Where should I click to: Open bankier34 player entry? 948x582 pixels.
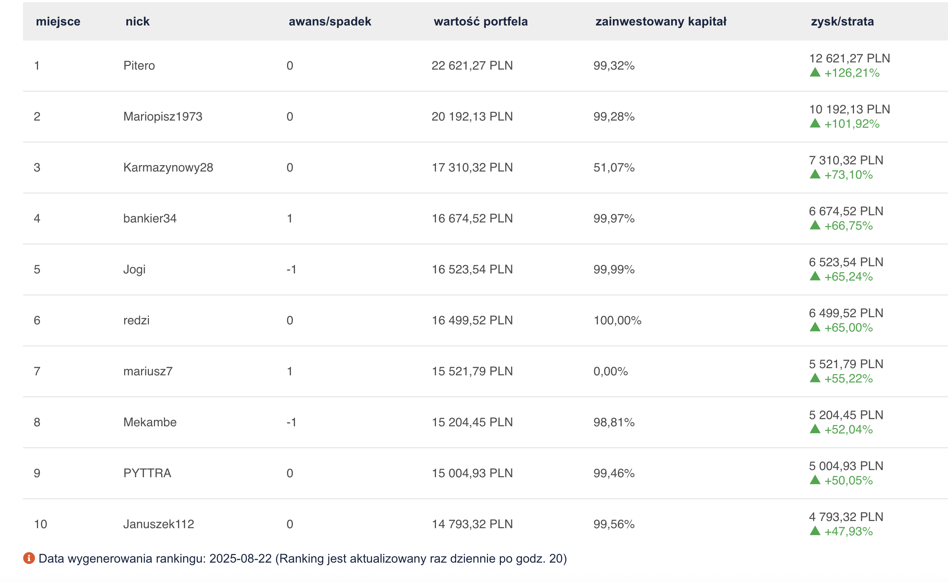[150, 218]
